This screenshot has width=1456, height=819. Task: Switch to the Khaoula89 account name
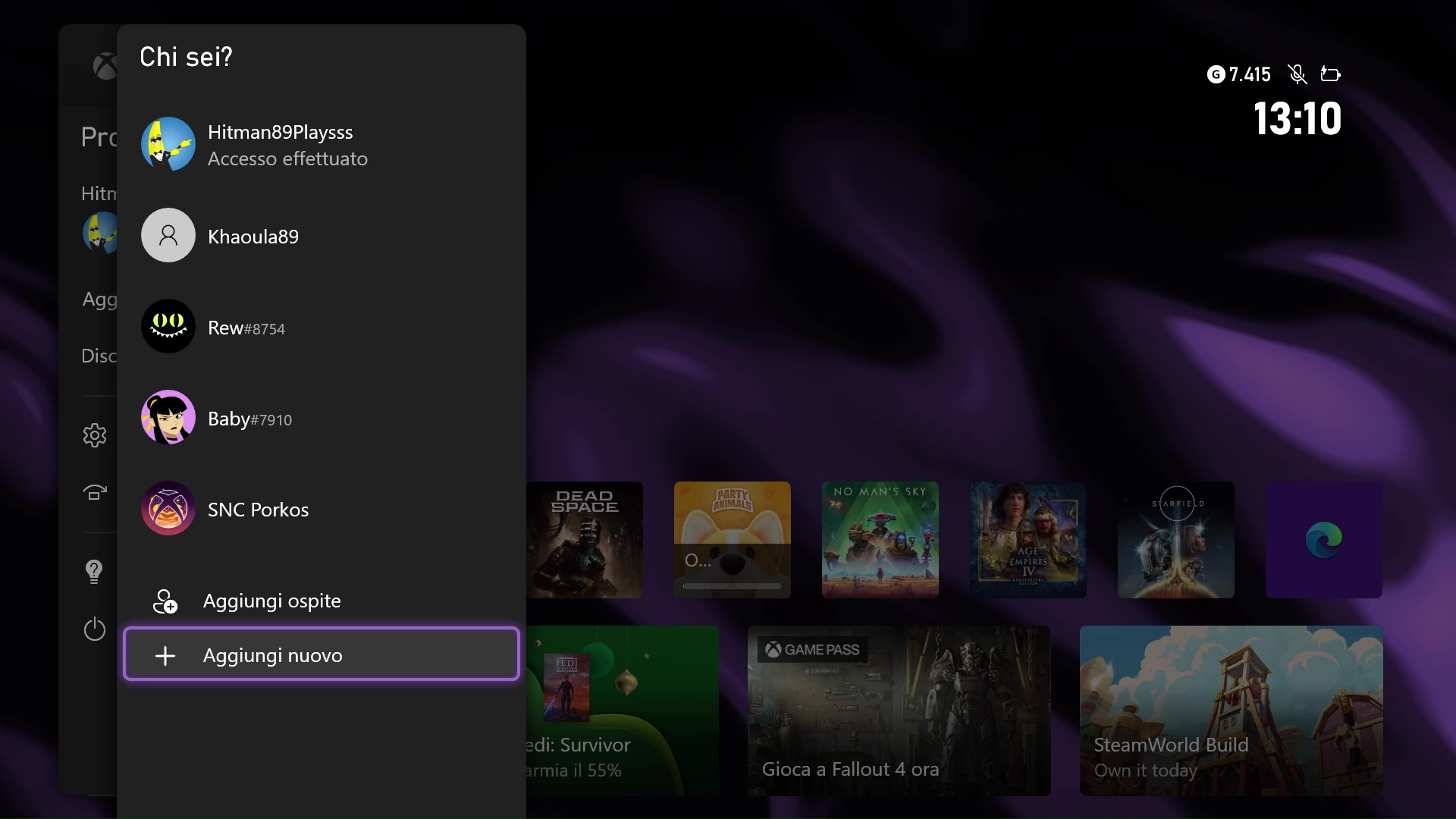253,237
